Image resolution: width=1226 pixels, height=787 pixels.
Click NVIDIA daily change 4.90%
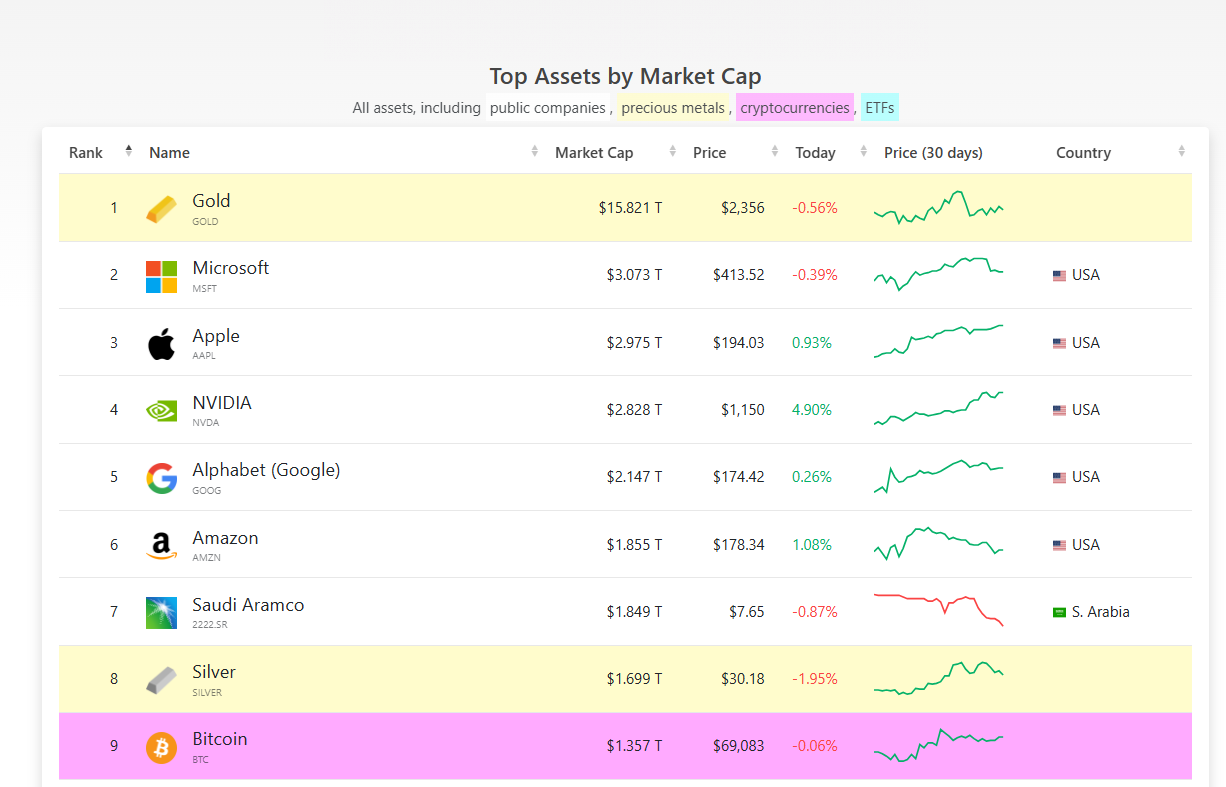click(812, 410)
